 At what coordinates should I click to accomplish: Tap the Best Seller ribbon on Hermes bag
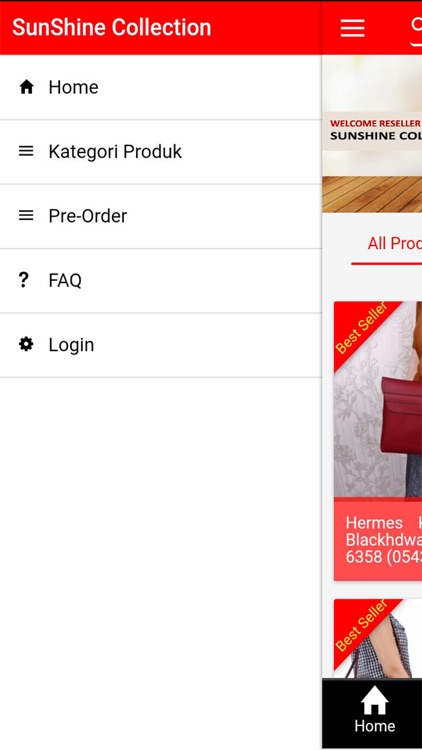click(361, 328)
